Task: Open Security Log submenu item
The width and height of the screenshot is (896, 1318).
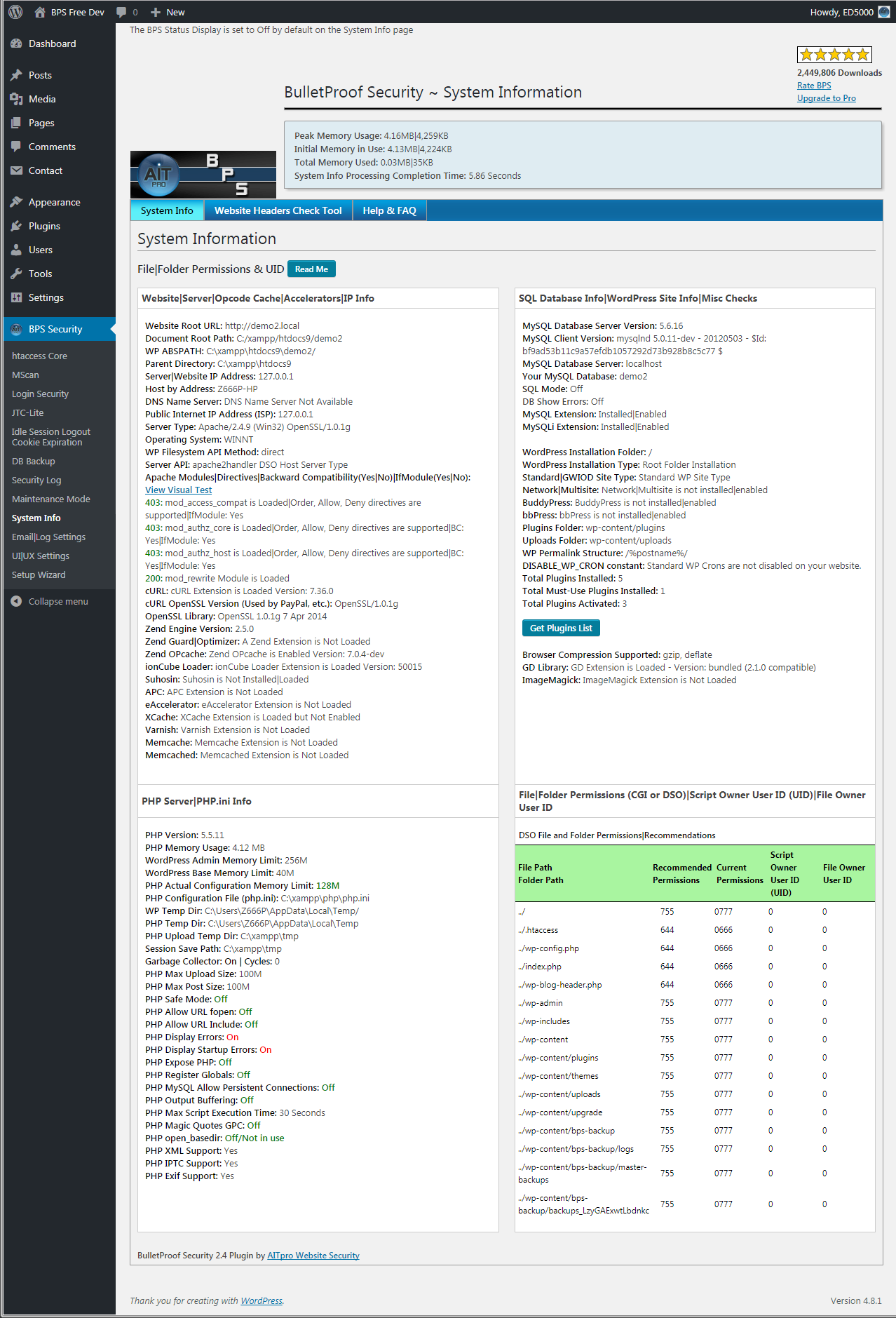Action: [36, 480]
